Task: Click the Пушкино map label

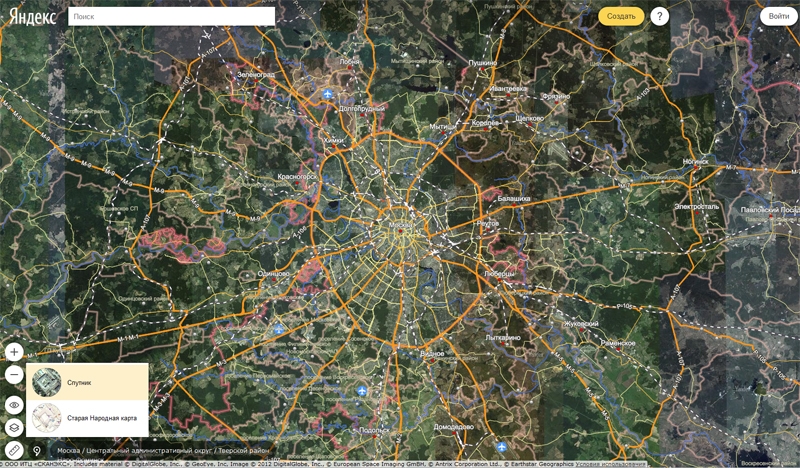Action: click(x=483, y=63)
